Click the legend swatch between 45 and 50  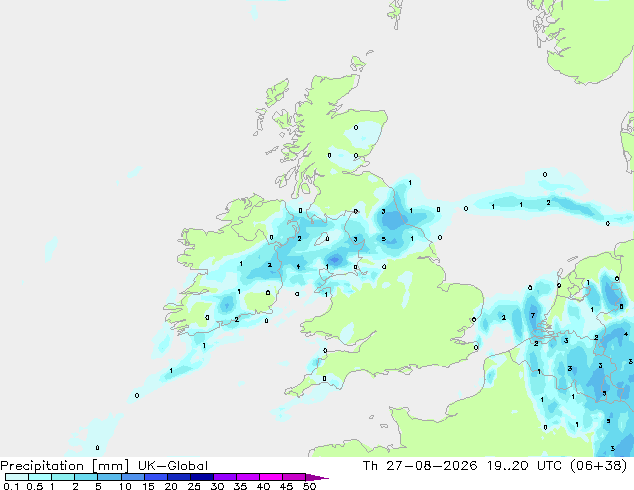click(294, 477)
